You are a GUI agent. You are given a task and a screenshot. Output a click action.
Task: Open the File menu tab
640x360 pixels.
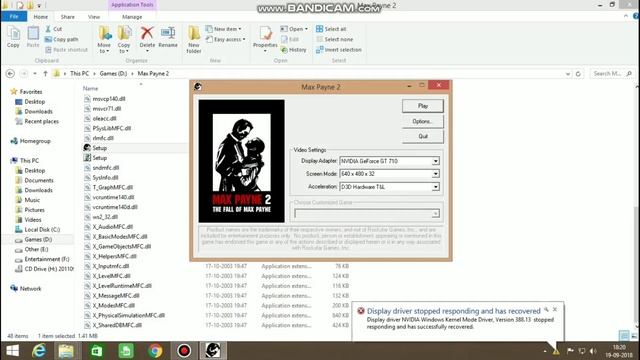(14, 17)
